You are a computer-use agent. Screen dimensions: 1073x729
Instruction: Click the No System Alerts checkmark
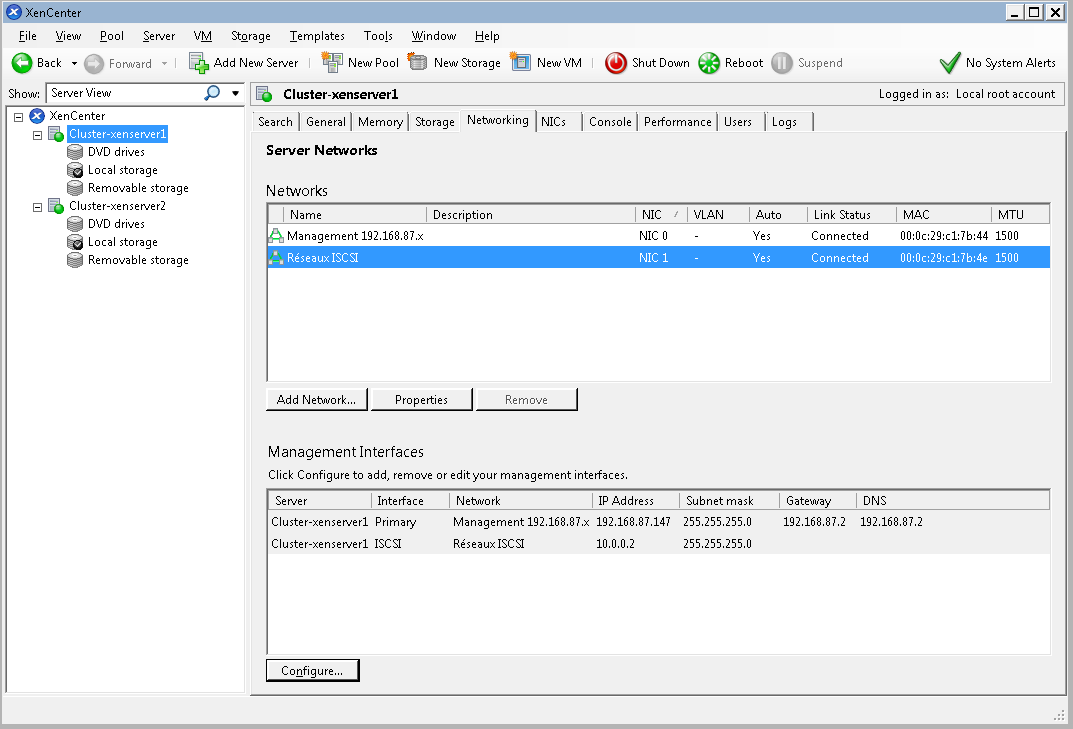click(950, 63)
